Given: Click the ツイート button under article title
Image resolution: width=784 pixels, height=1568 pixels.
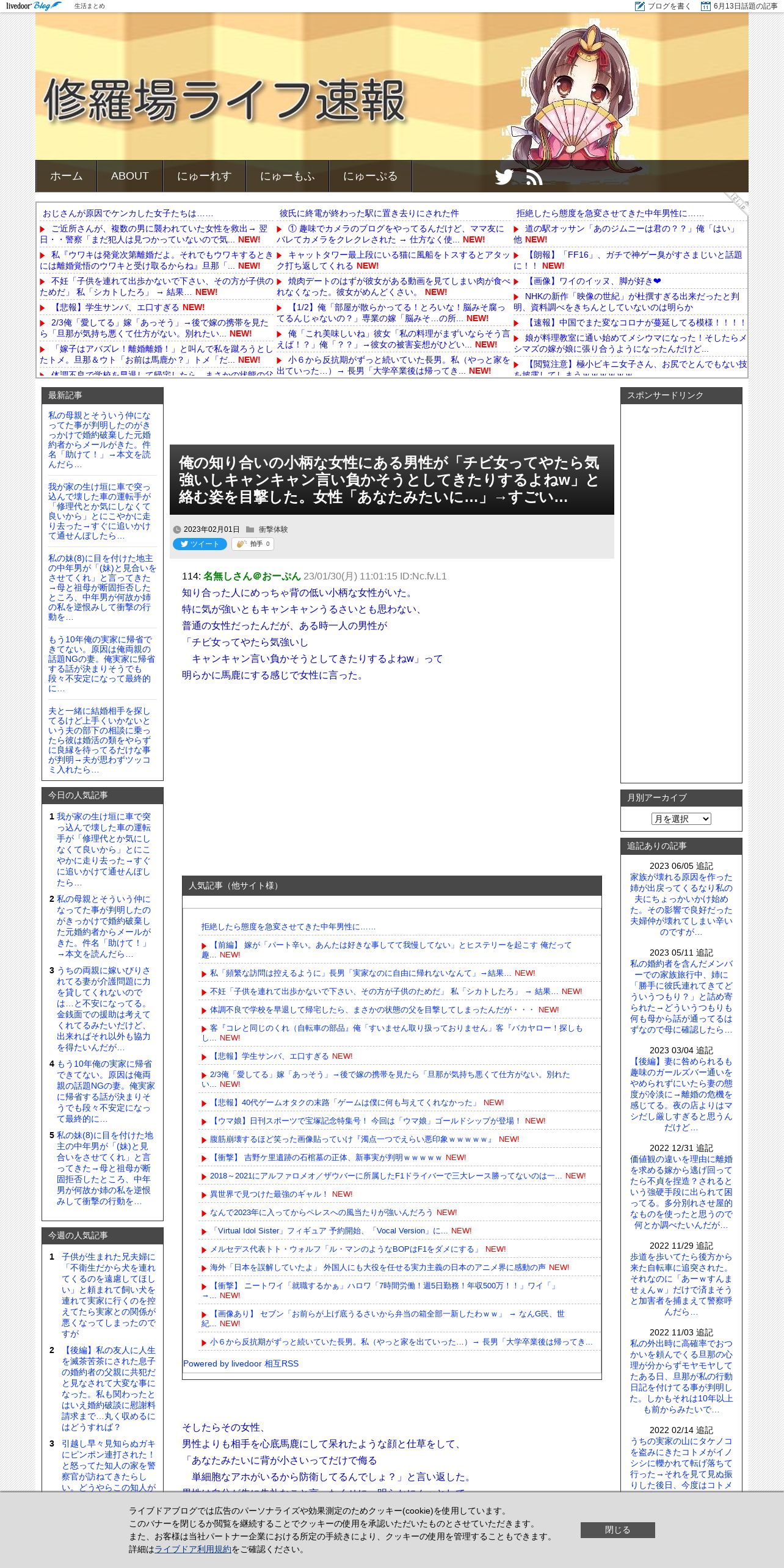Looking at the screenshot, I should click(200, 544).
